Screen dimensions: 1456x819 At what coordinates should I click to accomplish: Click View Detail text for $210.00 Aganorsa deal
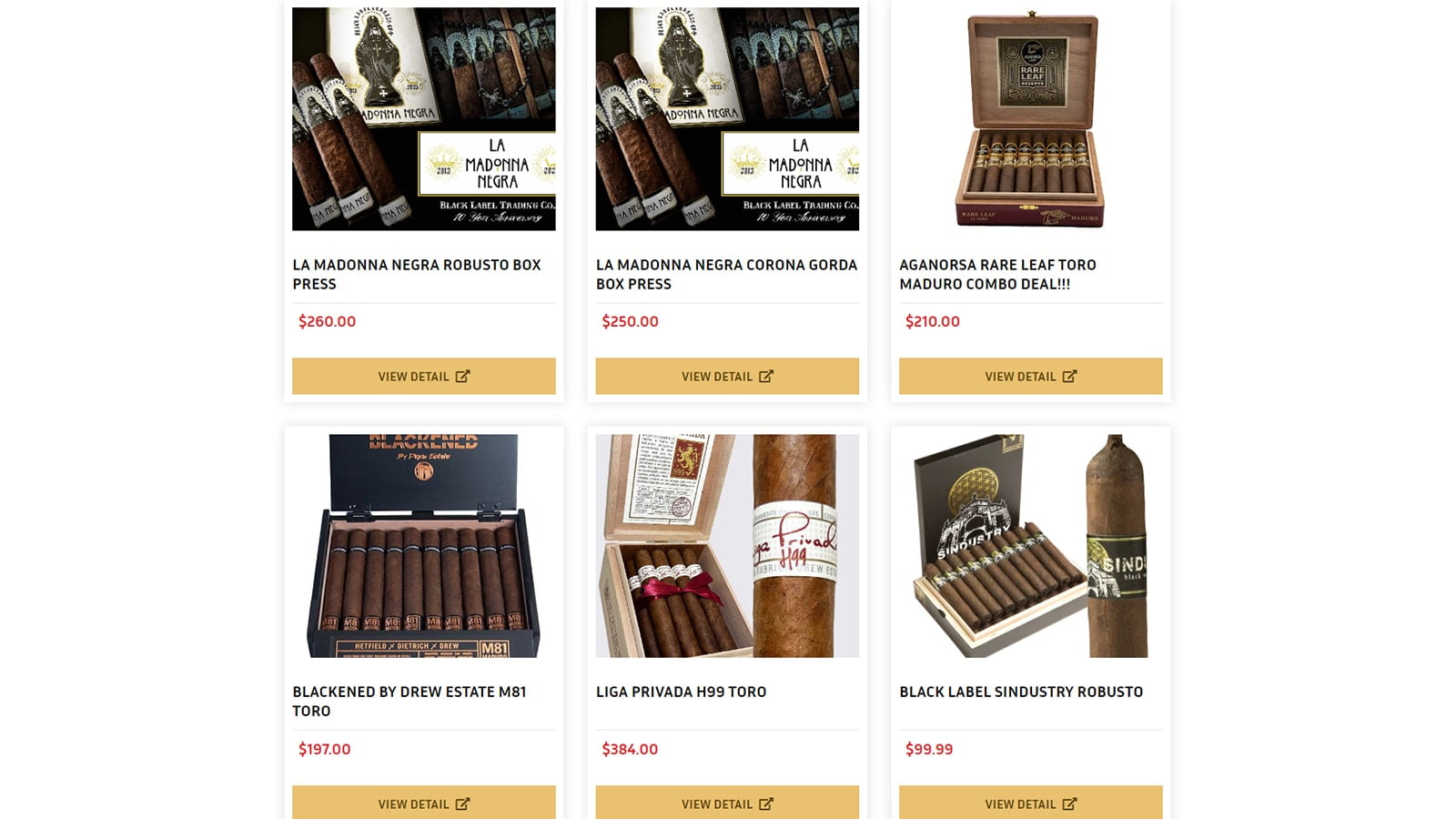point(1020,377)
